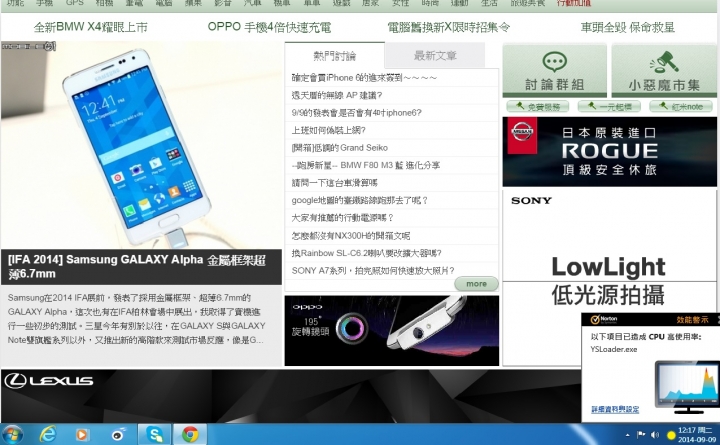
Task: Open thread 大家有推薦的行動電源嗎?
Action: (x=343, y=218)
